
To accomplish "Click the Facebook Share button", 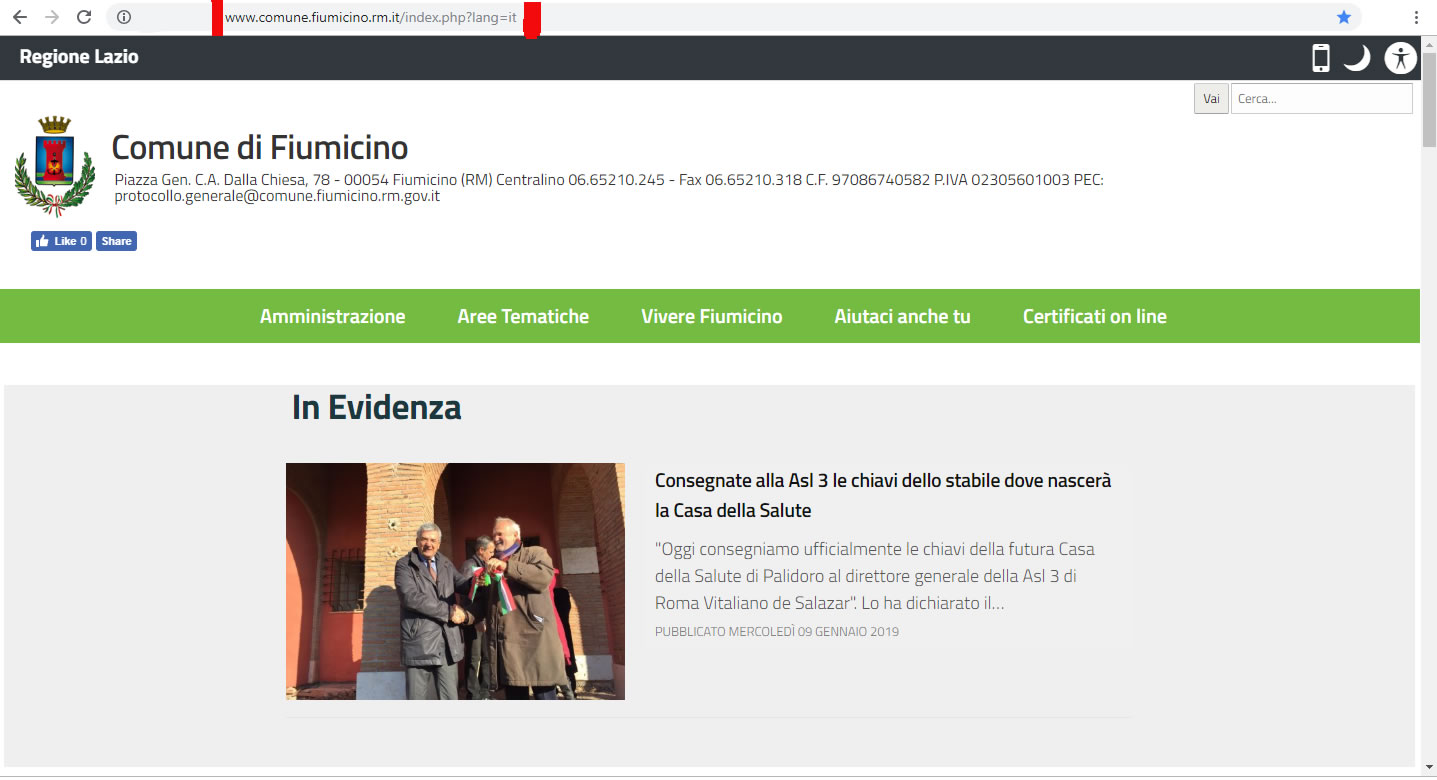I will 116,241.
